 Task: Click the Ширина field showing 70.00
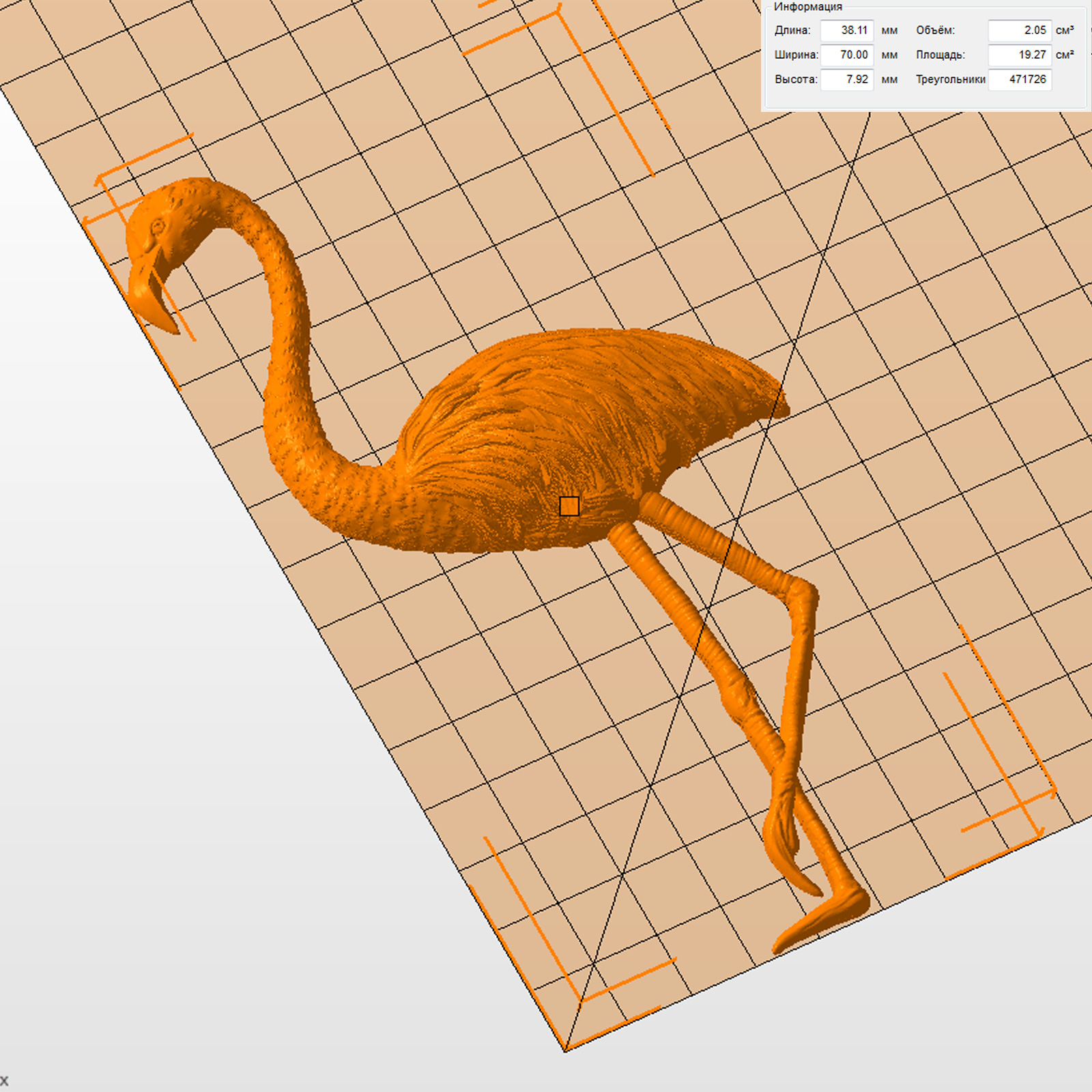[846, 55]
